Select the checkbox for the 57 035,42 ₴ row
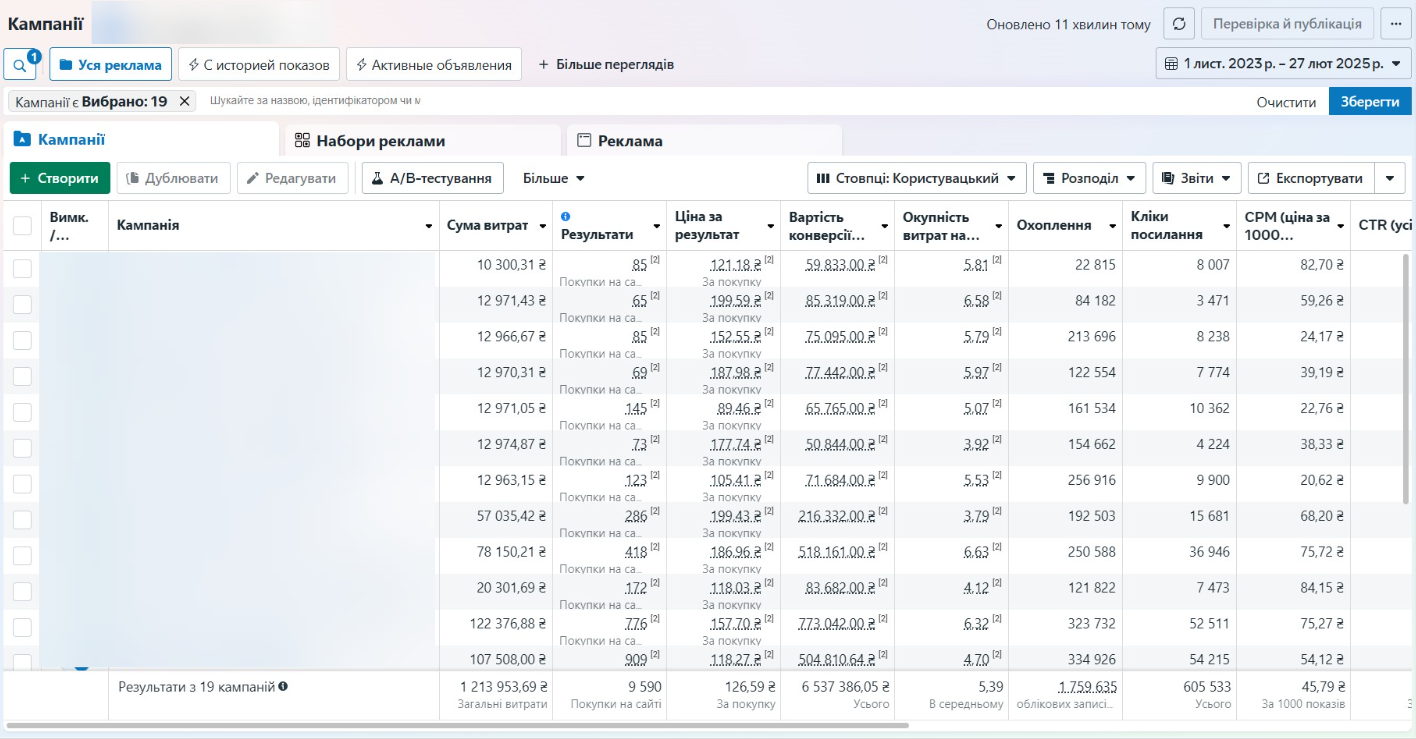The height and width of the screenshot is (739, 1416). click(22, 520)
